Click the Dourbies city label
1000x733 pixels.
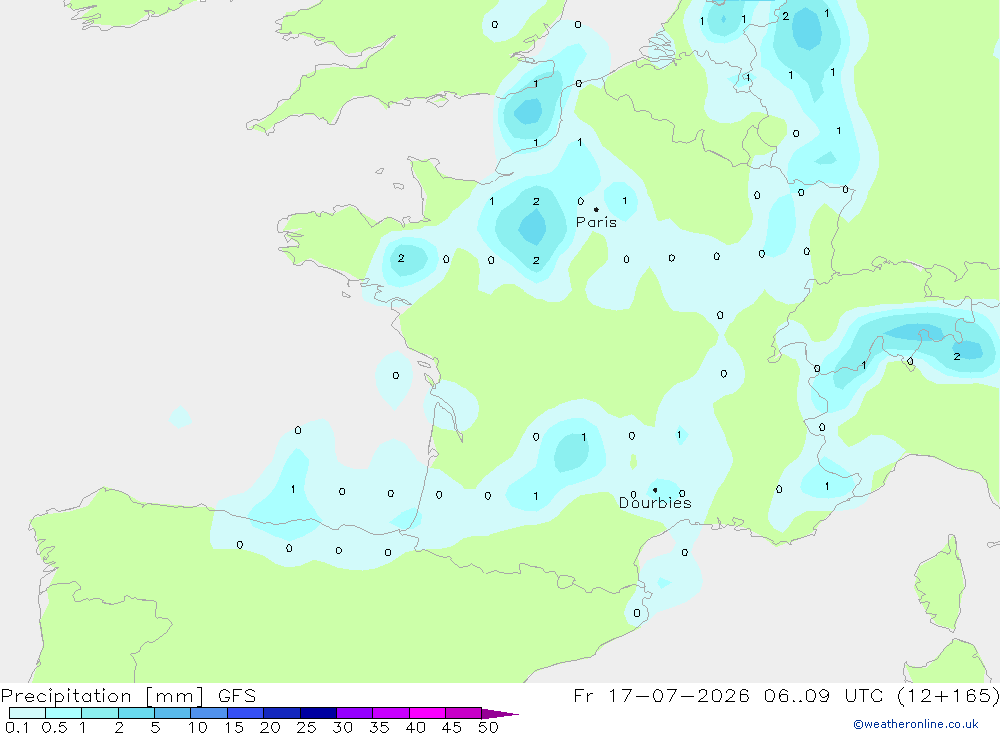tap(655, 503)
